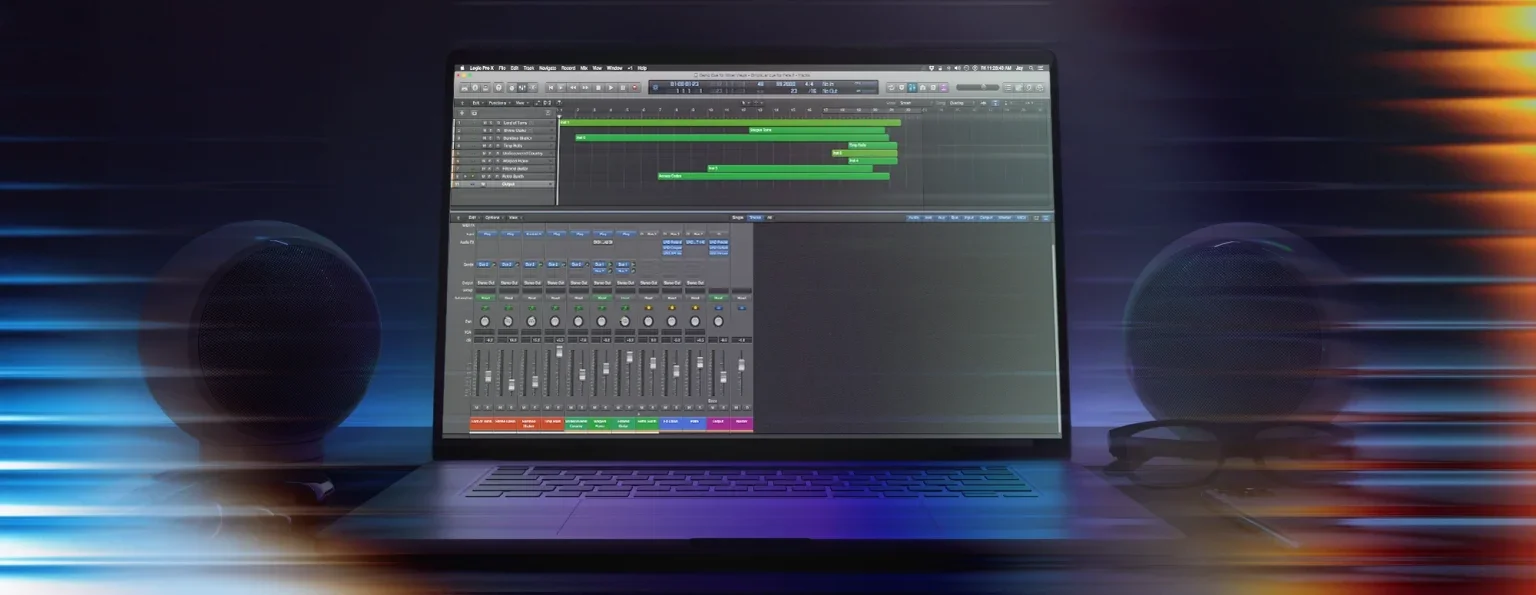Toggle the Master channel filter button in Mixer
This screenshot has width=1536, height=595.
click(1005, 218)
